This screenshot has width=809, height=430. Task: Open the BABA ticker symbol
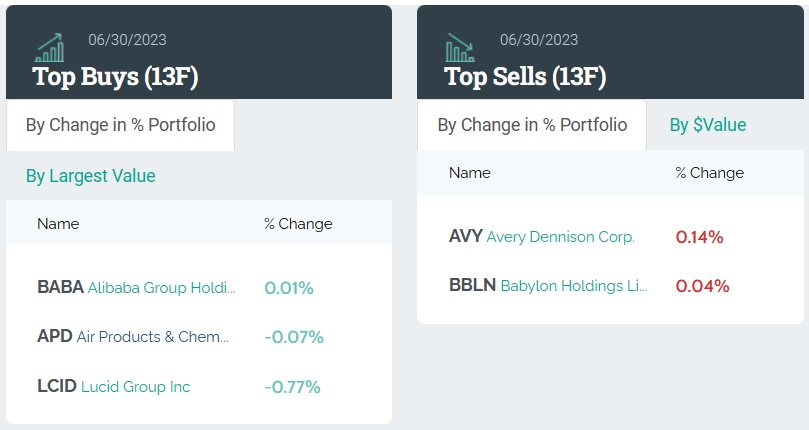coord(60,288)
